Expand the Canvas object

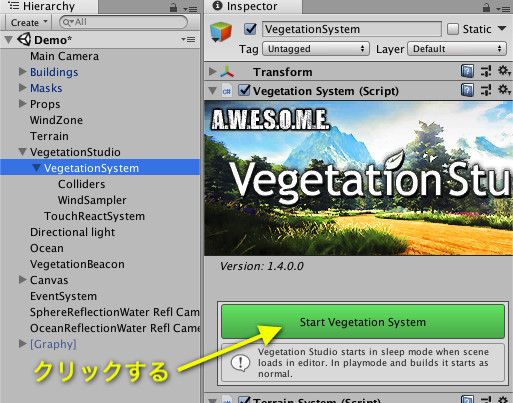coord(22,279)
